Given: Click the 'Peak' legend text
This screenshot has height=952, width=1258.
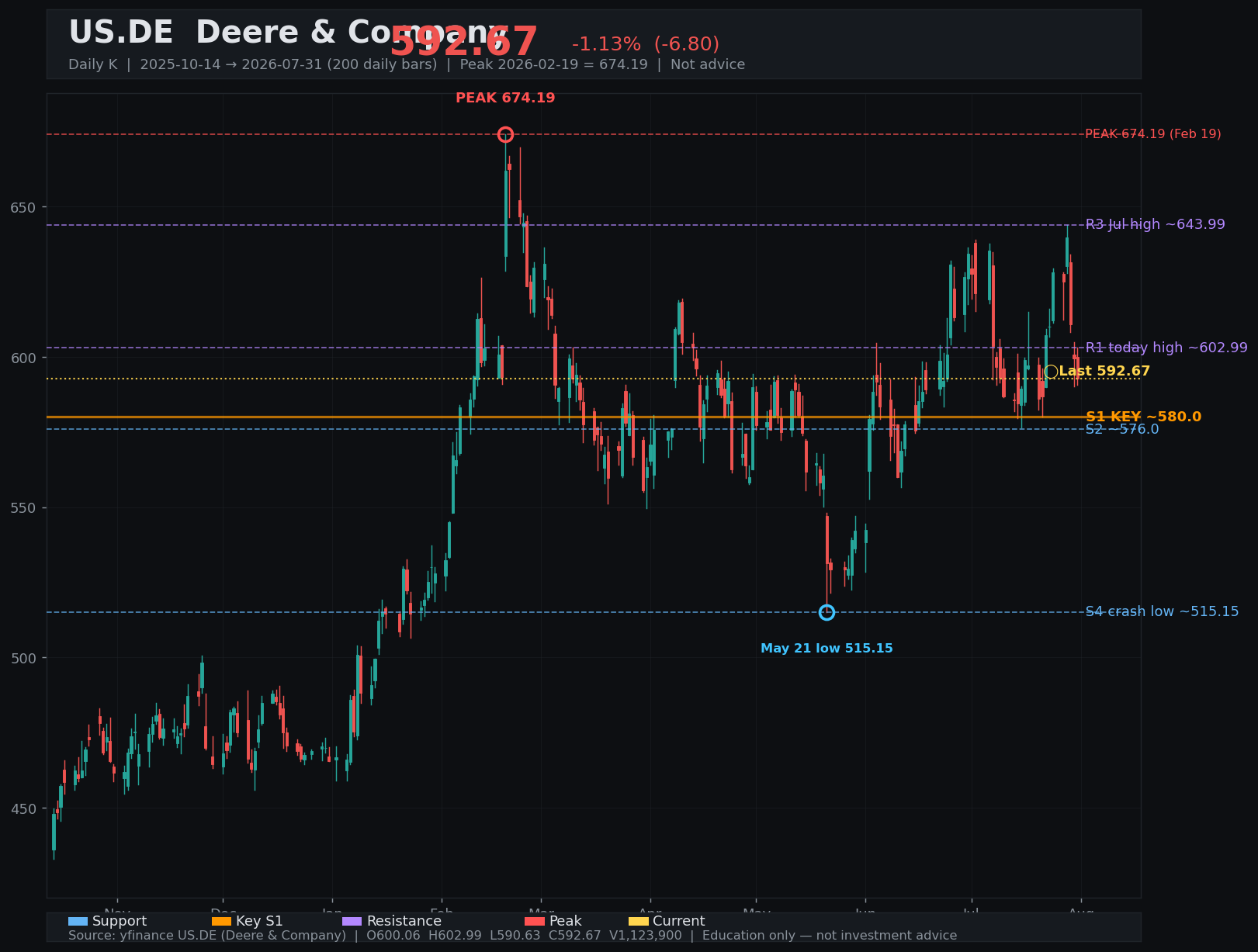Looking at the screenshot, I should coord(565,921).
